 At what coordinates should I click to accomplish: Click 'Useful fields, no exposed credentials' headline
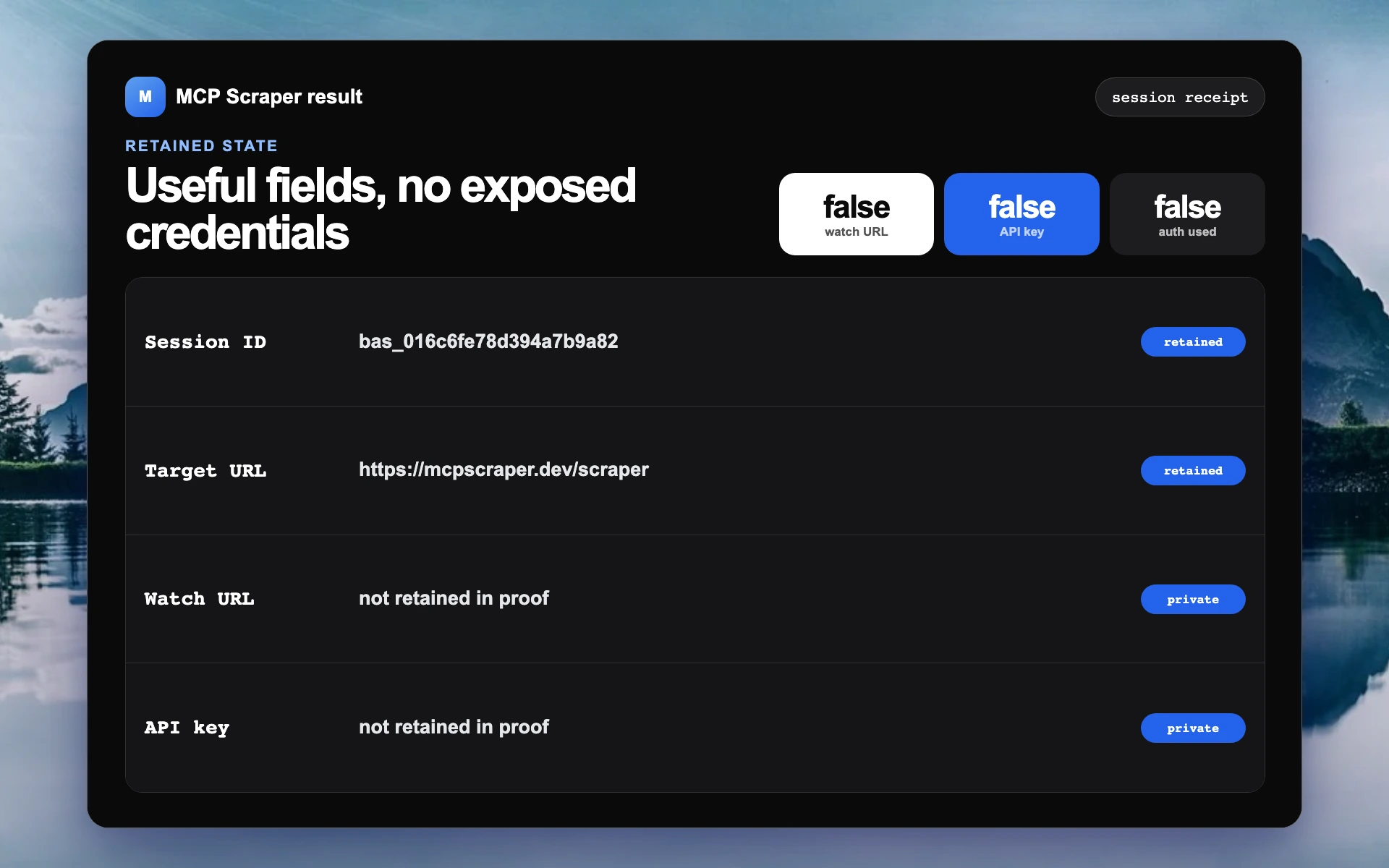pyautogui.click(x=381, y=208)
